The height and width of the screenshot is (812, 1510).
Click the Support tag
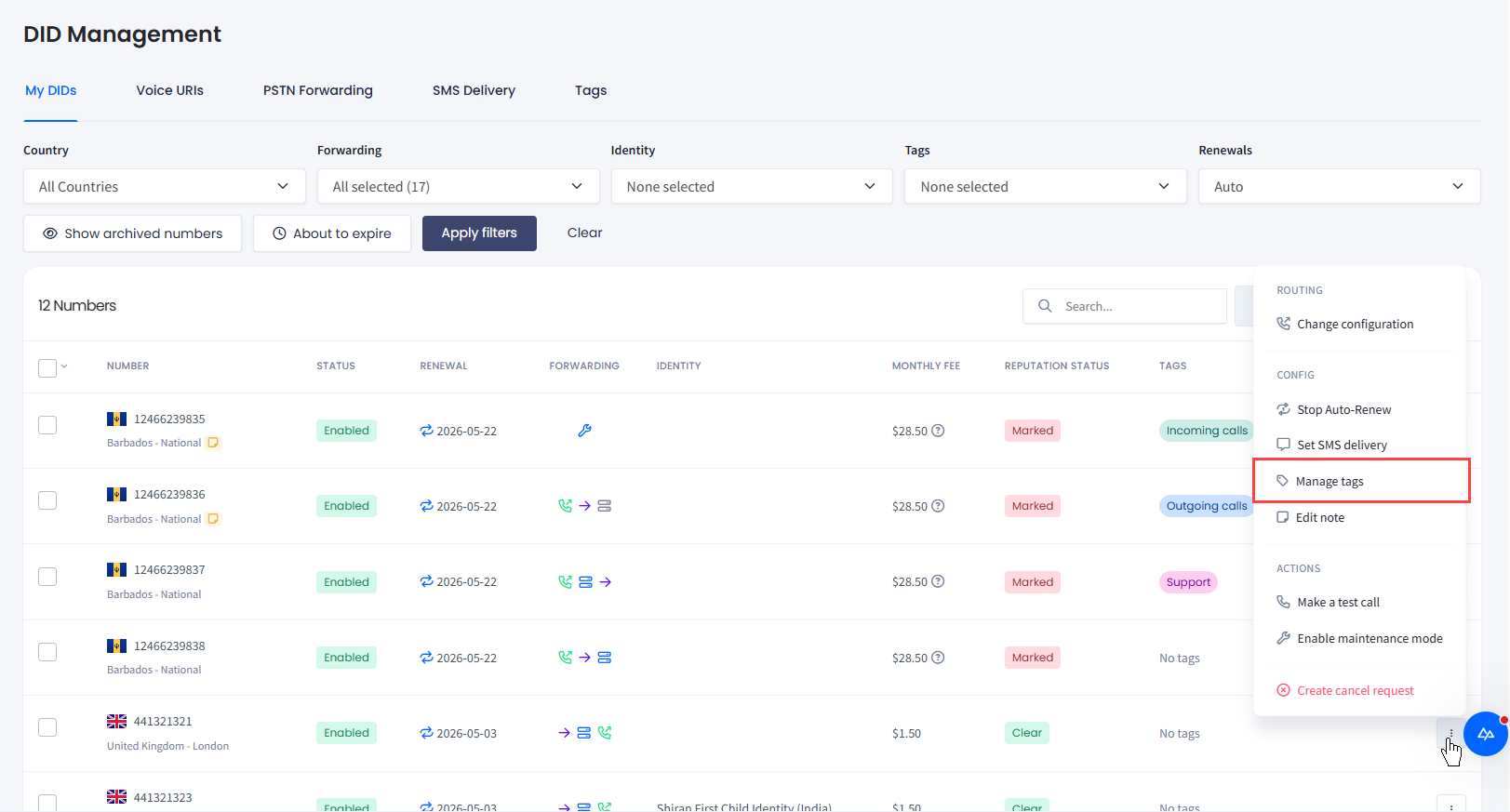1188,582
